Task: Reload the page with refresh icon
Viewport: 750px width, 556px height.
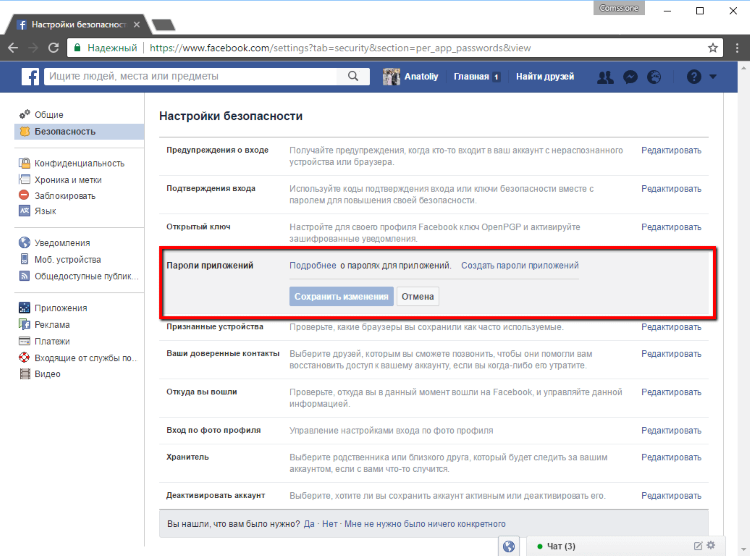Action: pyautogui.click(x=53, y=48)
